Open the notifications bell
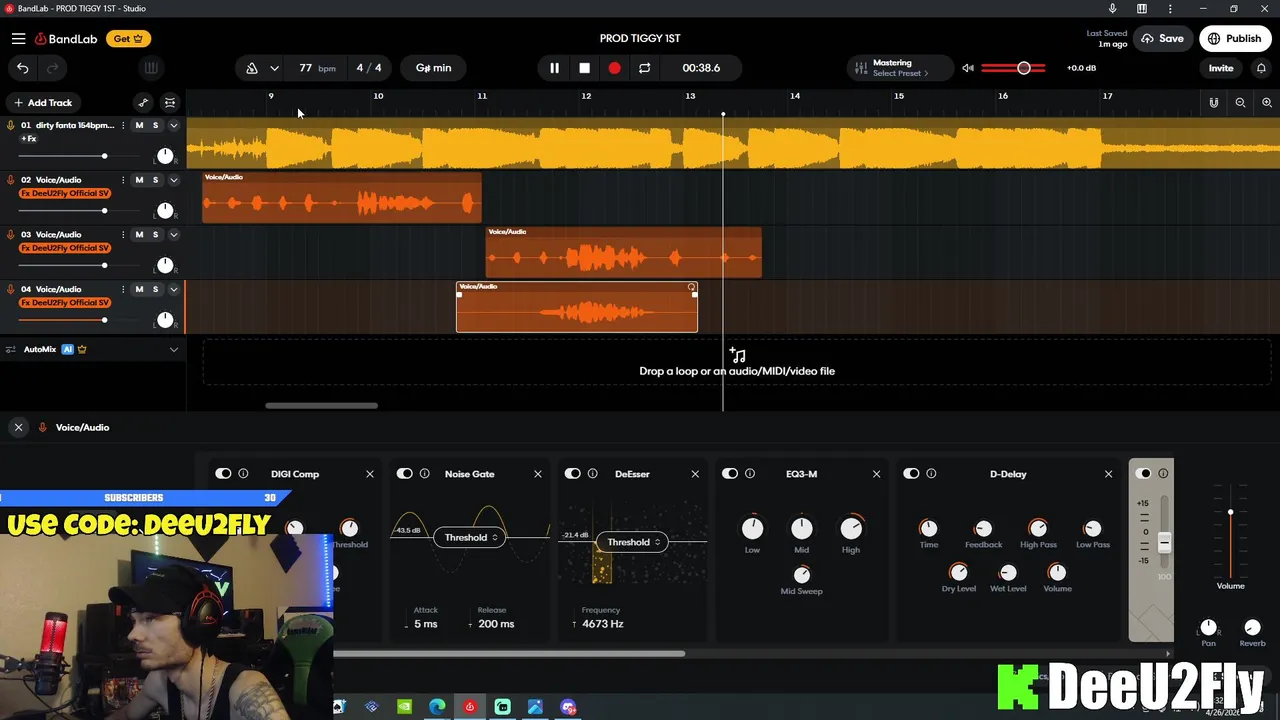 [x=1261, y=68]
